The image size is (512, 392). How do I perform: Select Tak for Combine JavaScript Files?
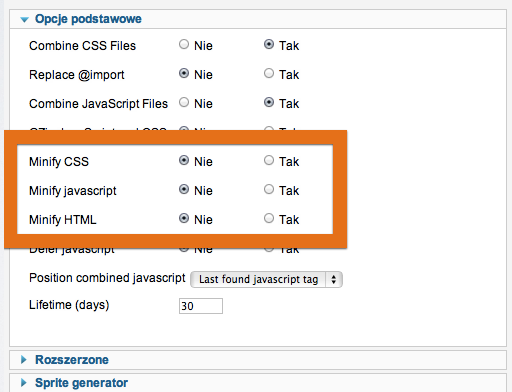tap(269, 102)
